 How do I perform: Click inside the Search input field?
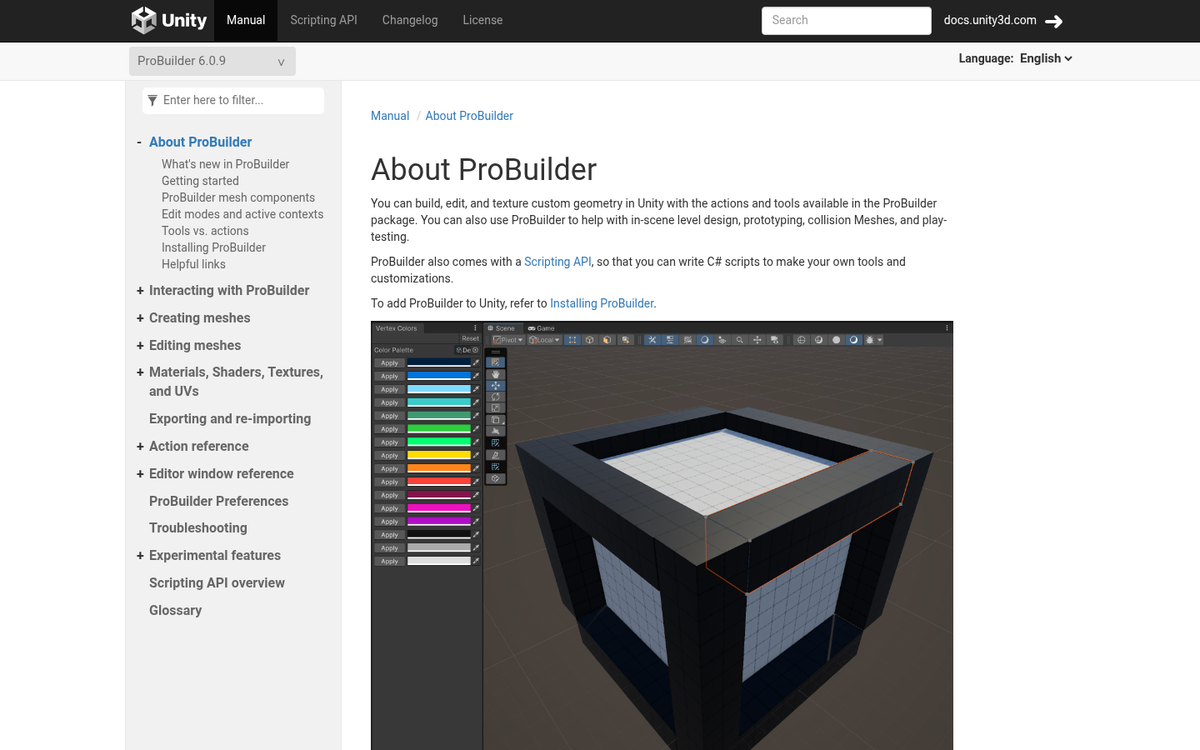point(846,20)
